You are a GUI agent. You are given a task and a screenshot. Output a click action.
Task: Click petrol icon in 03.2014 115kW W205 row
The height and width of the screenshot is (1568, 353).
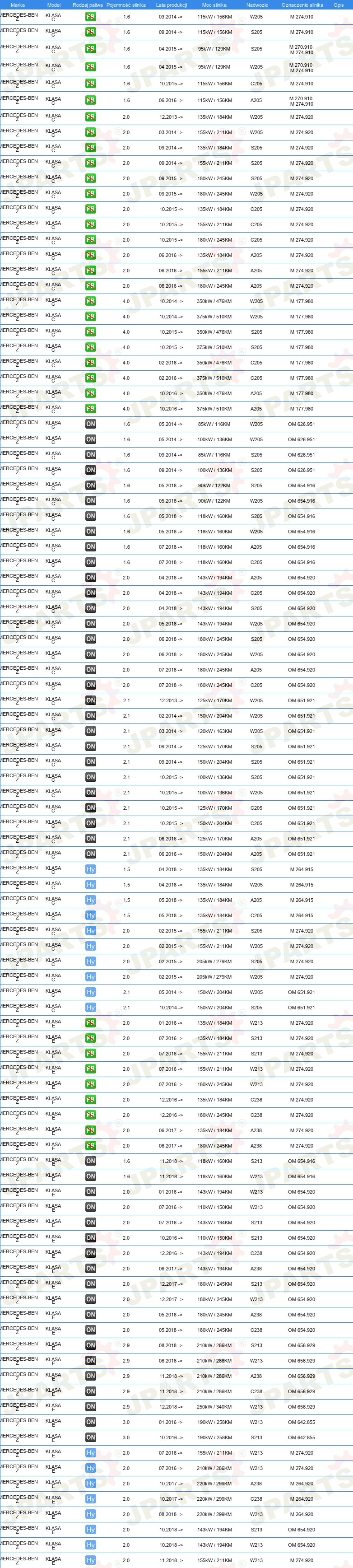[90, 17]
